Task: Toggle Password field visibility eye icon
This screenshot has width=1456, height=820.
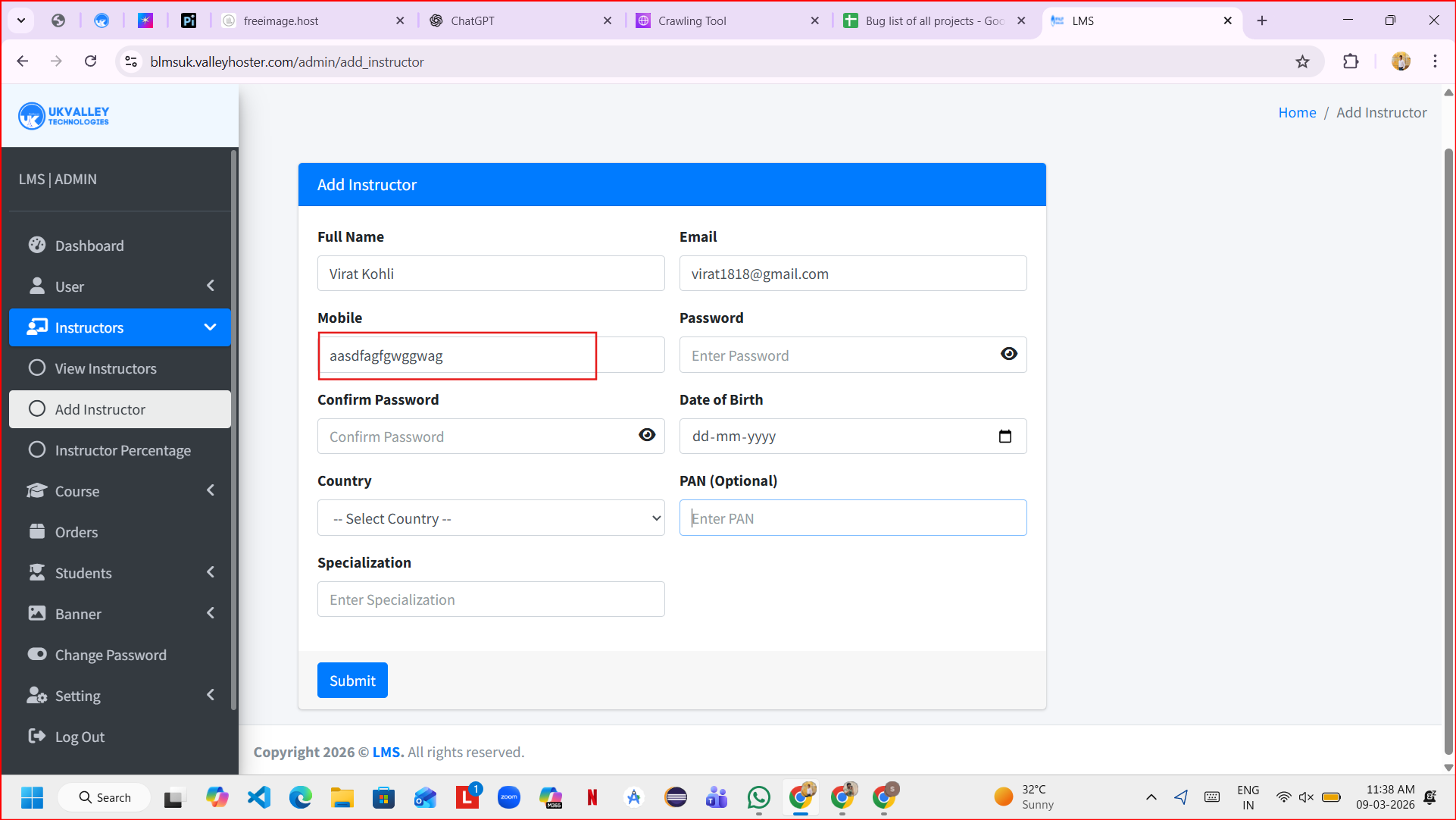Action: pyautogui.click(x=1008, y=355)
